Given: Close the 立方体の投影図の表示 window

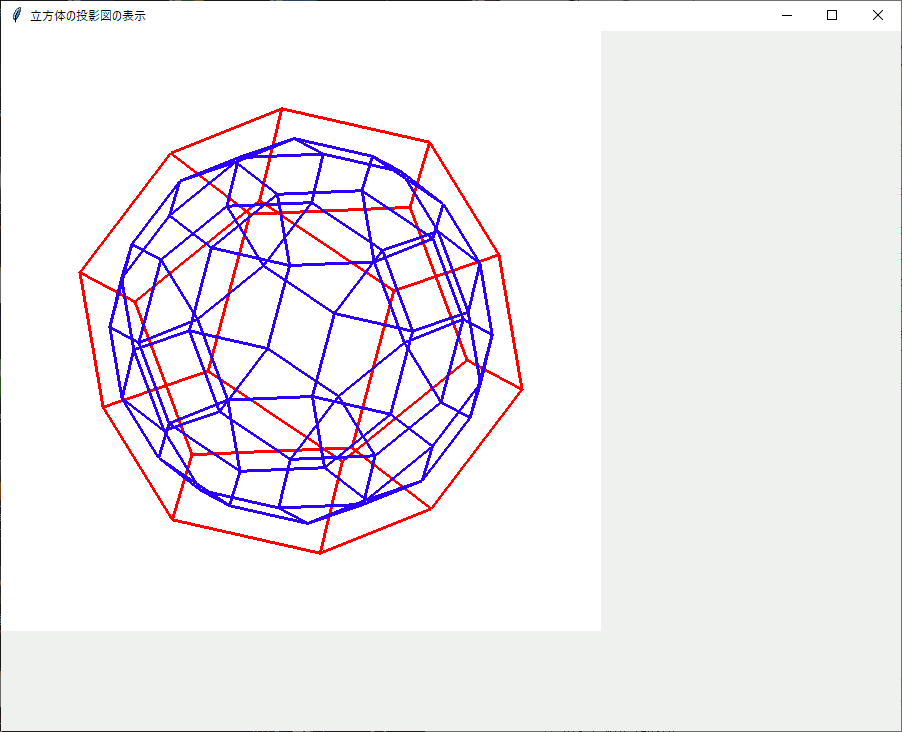Looking at the screenshot, I should click(877, 16).
